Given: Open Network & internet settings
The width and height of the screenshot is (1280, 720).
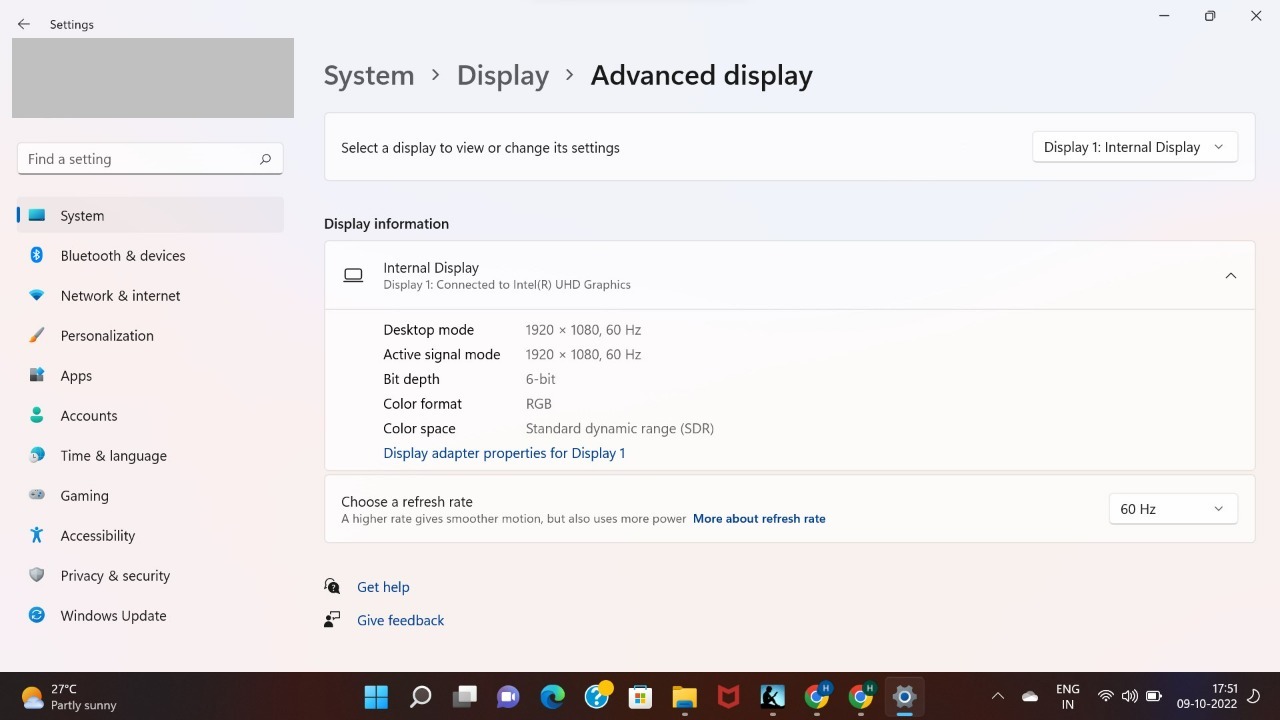Looking at the screenshot, I should click(x=120, y=295).
